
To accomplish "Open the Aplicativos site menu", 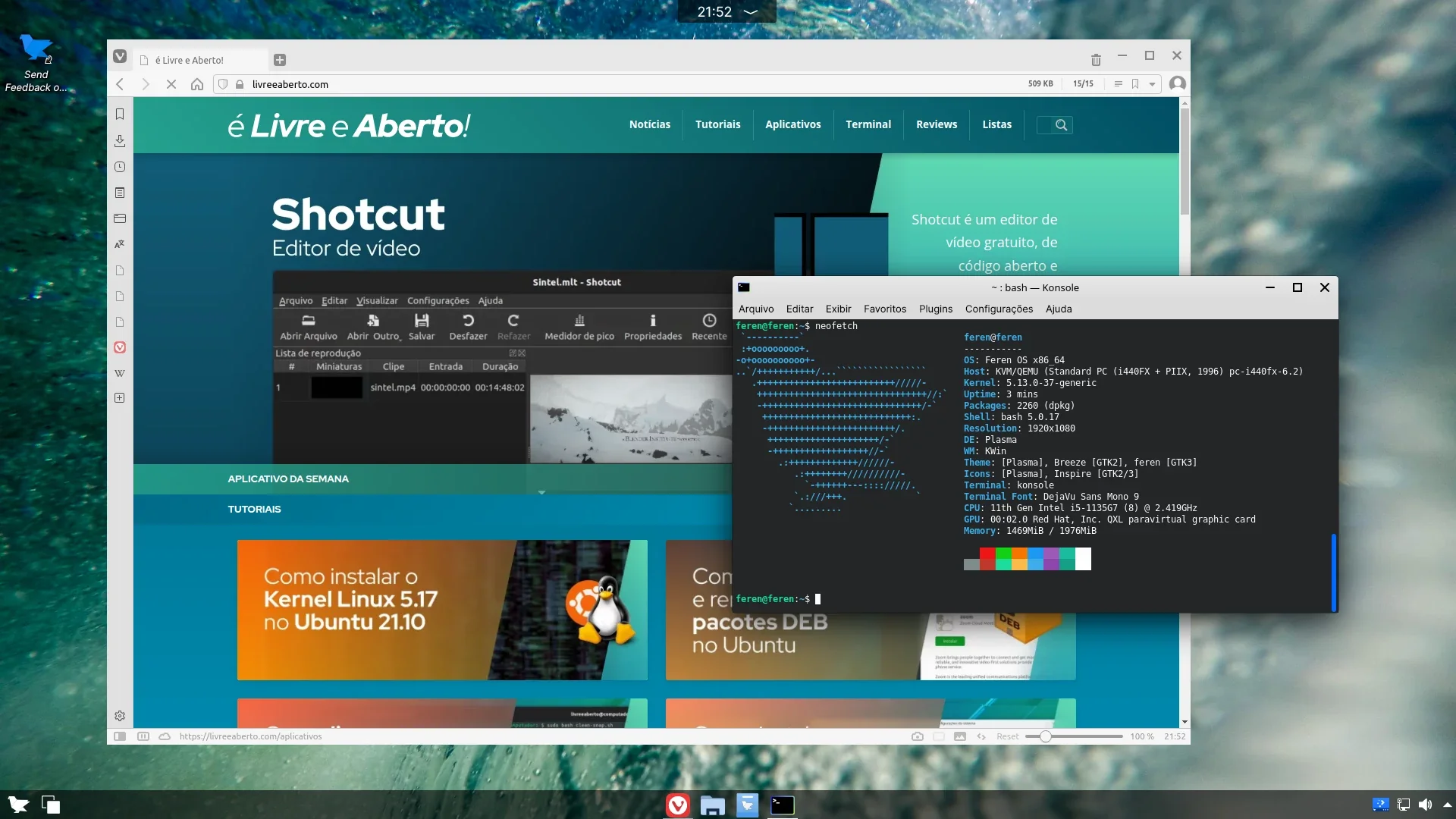I will (793, 124).
